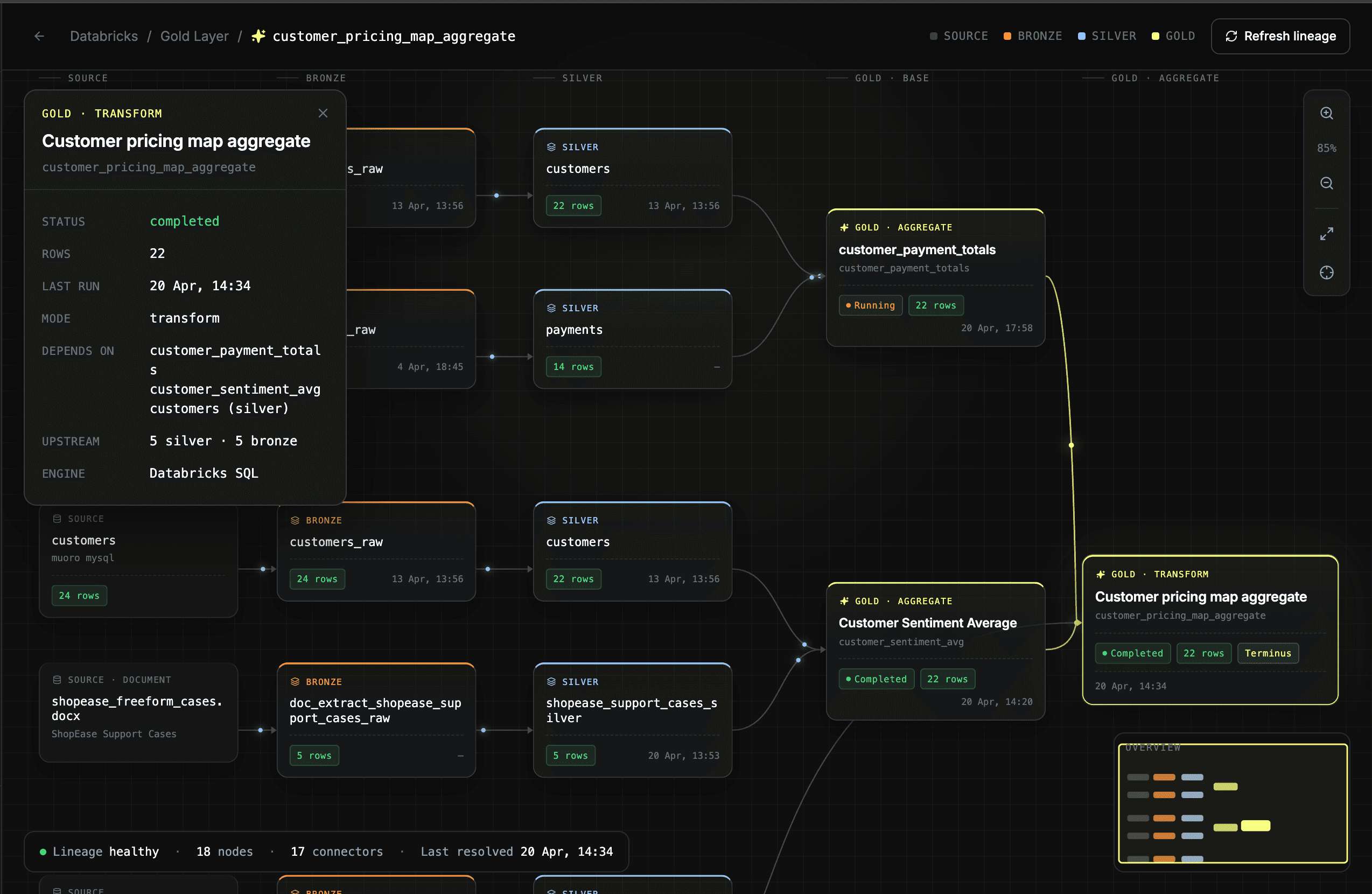The image size is (1372, 894).
Task: Click the Lineage healthy status indicator
Action: click(99, 851)
